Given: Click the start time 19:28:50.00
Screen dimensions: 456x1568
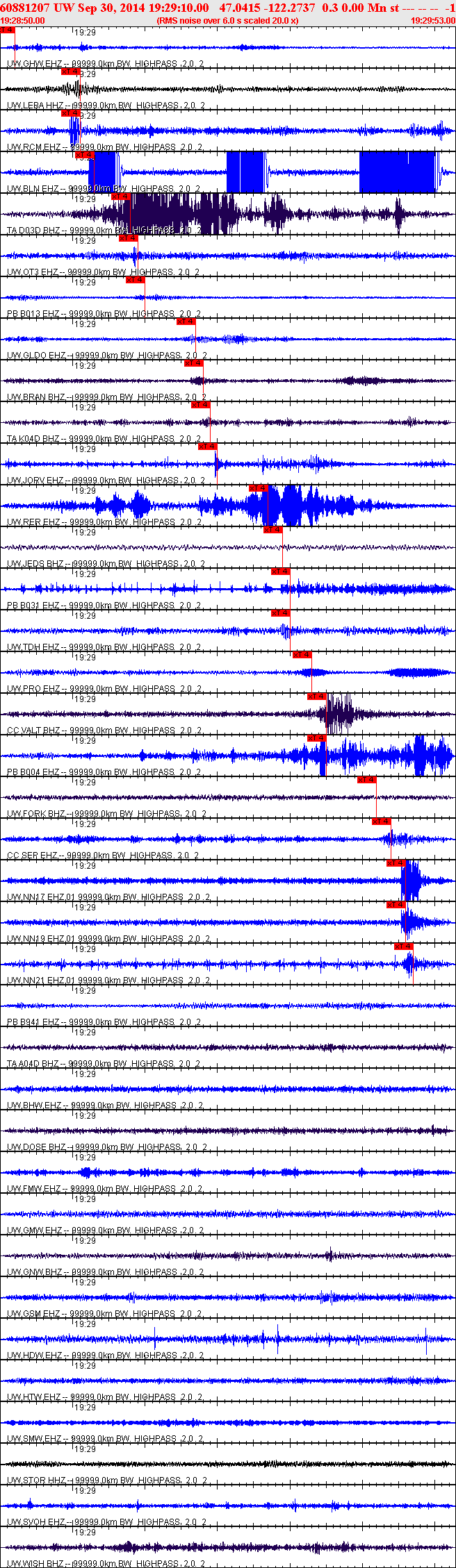Looking at the screenshot, I should (x=22, y=21).
